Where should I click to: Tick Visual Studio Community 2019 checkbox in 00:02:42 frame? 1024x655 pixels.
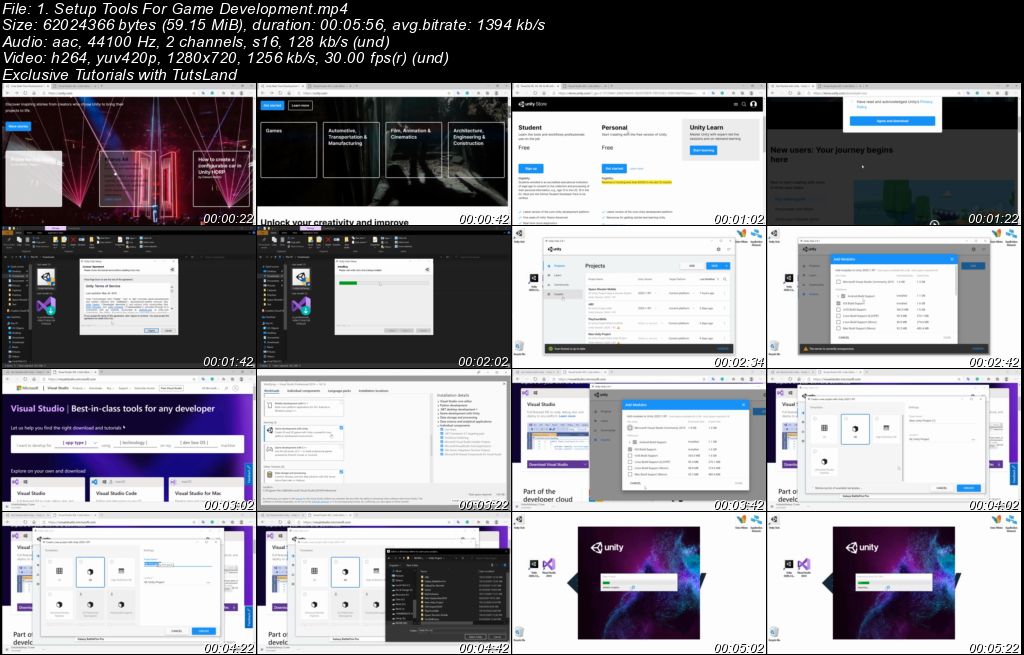[x=839, y=282]
